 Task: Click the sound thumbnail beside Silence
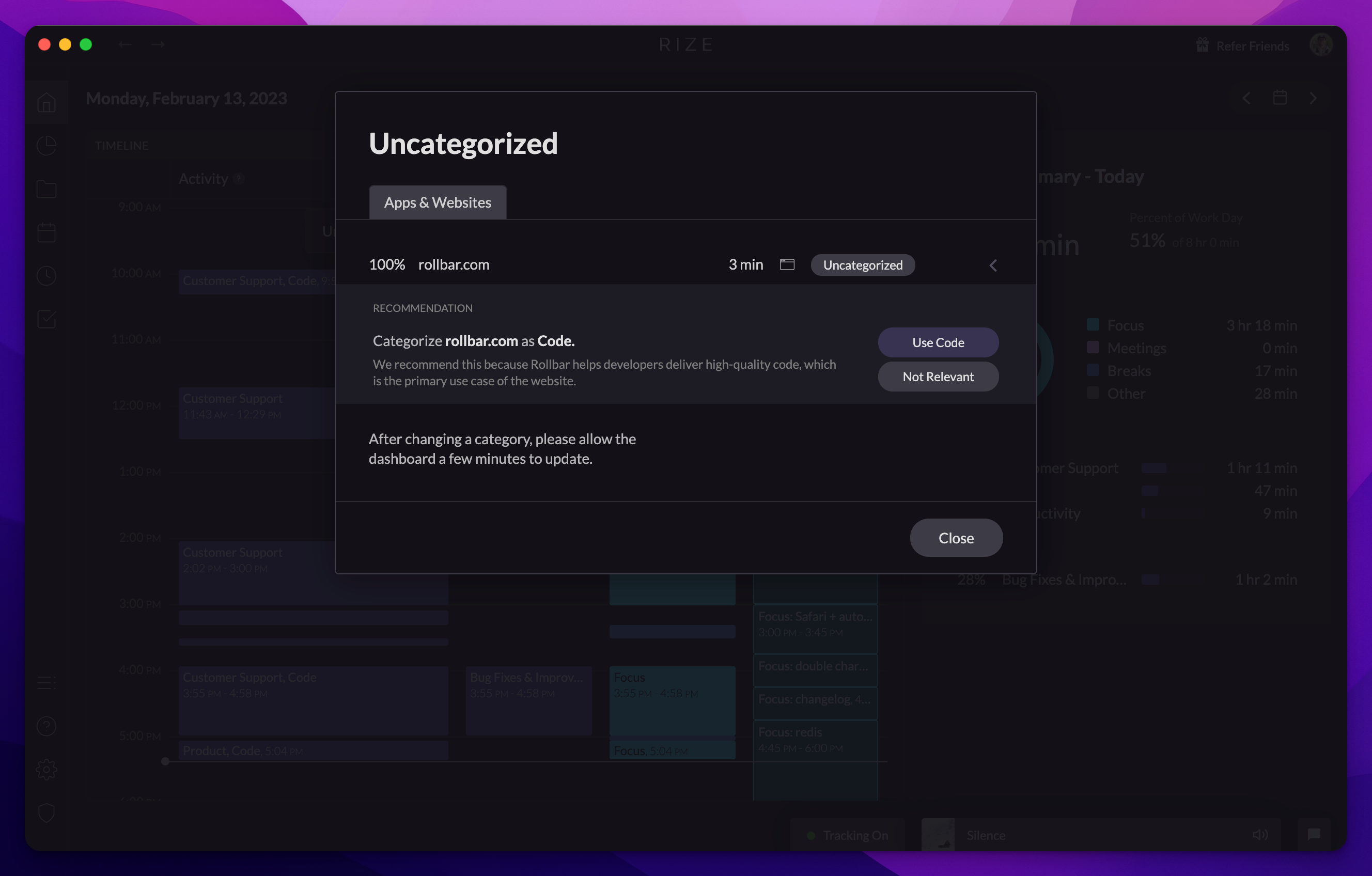[x=938, y=835]
